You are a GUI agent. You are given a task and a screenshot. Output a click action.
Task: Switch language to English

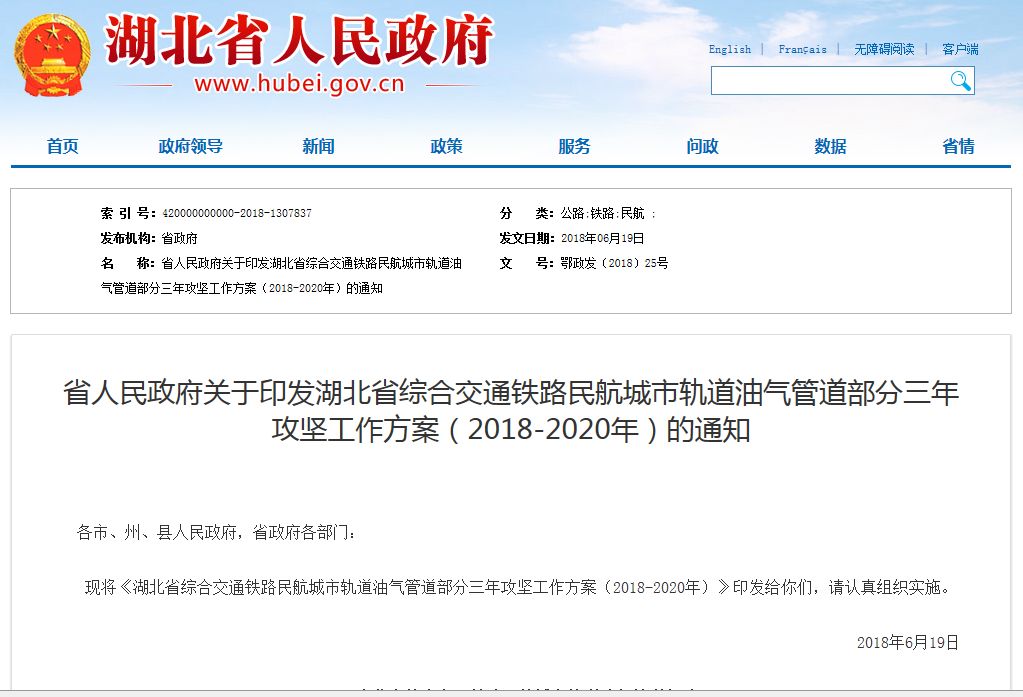coord(729,49)
